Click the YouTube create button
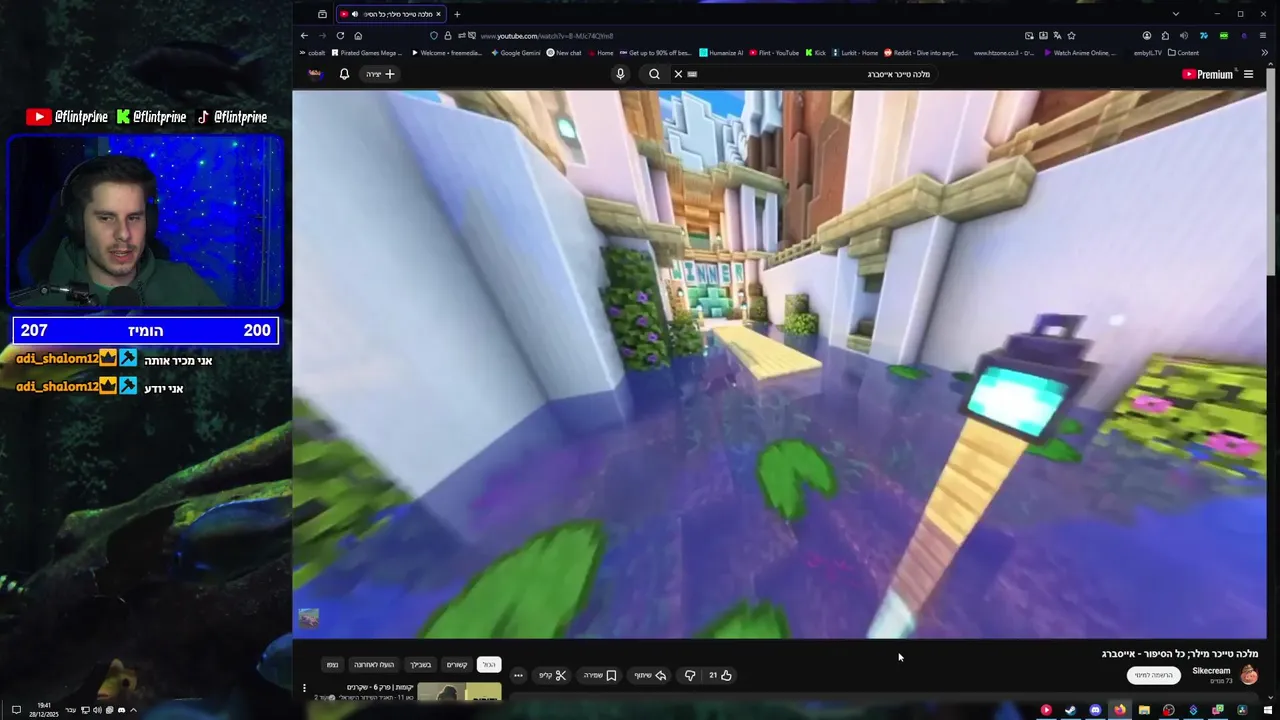This screenshot has width=1280, height=720. click(380, 74)
